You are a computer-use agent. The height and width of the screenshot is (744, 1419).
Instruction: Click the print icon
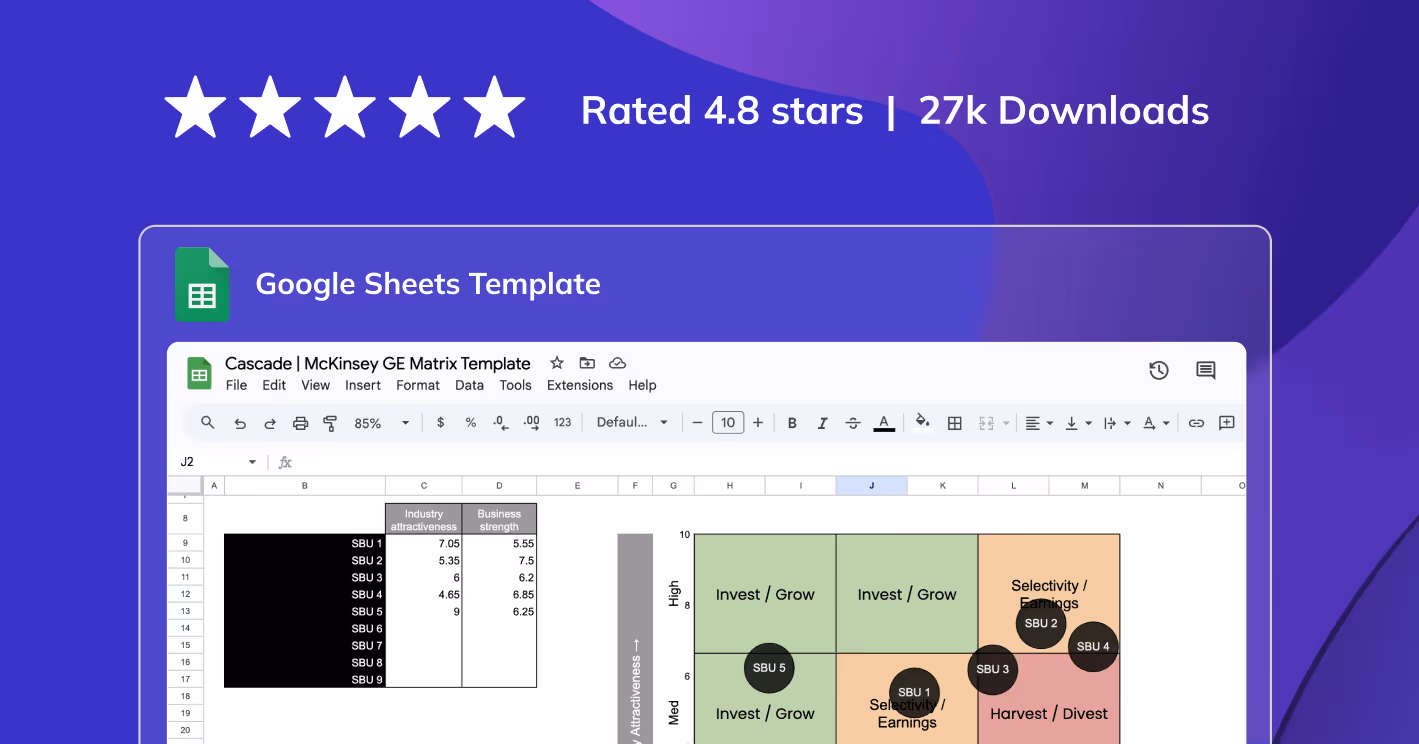pyautogui.click(x=300, y=423)
